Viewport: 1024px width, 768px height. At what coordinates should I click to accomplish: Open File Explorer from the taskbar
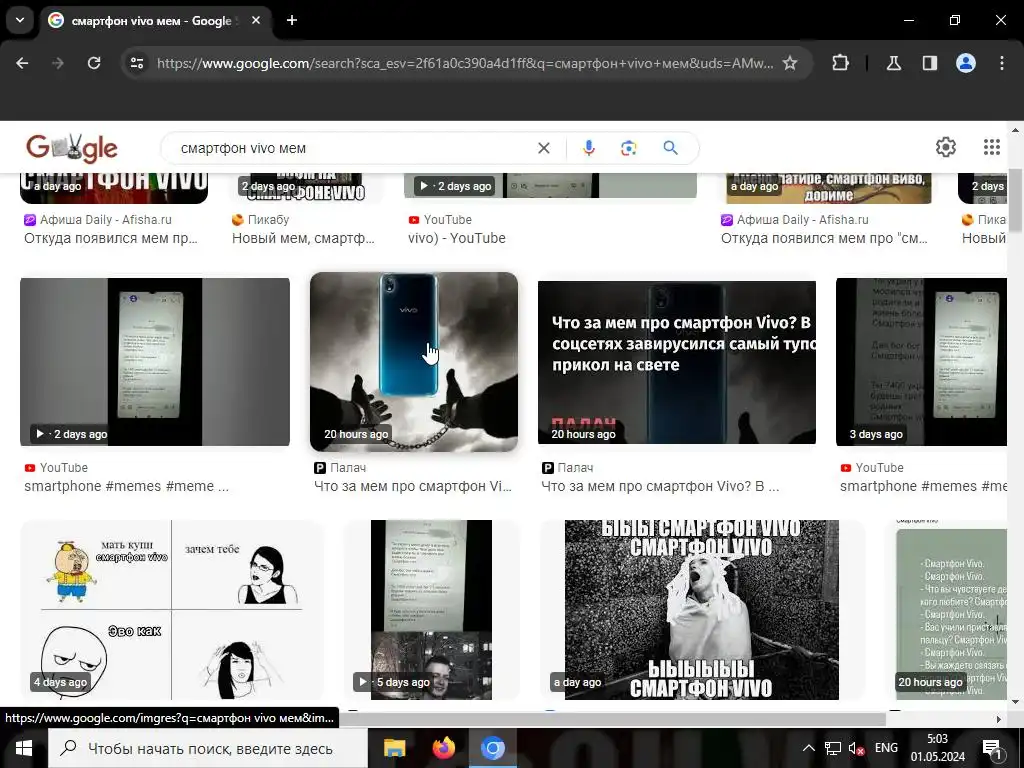394,748
